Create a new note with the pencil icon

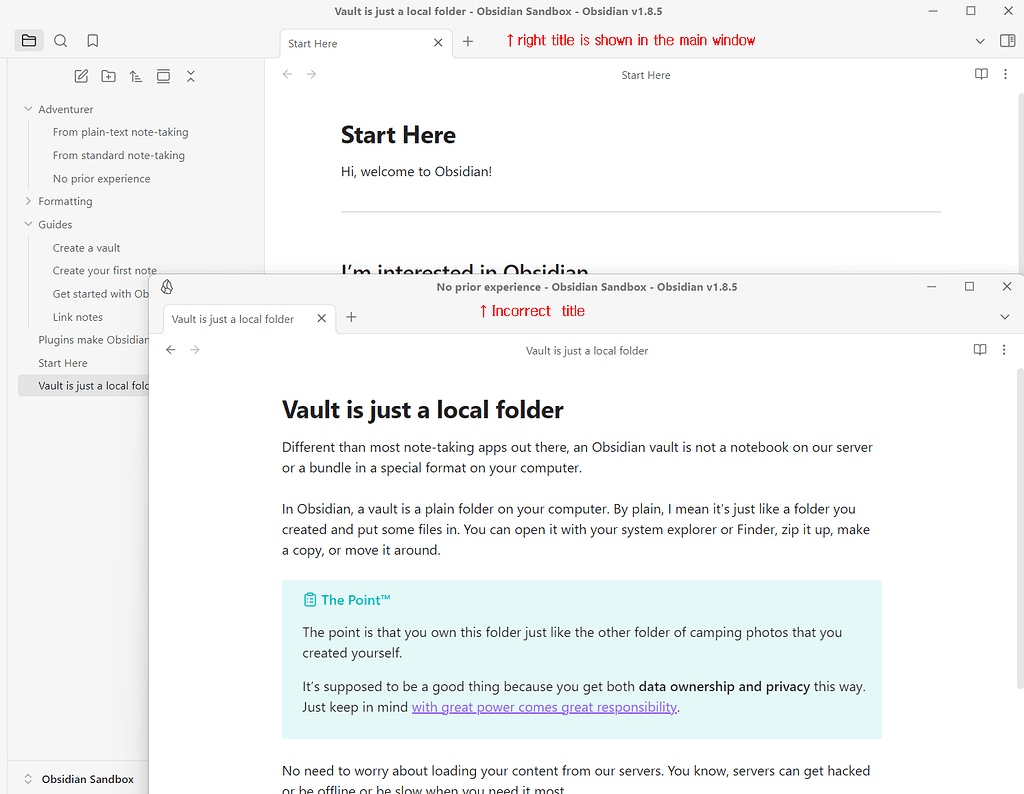tap(81, 76)
